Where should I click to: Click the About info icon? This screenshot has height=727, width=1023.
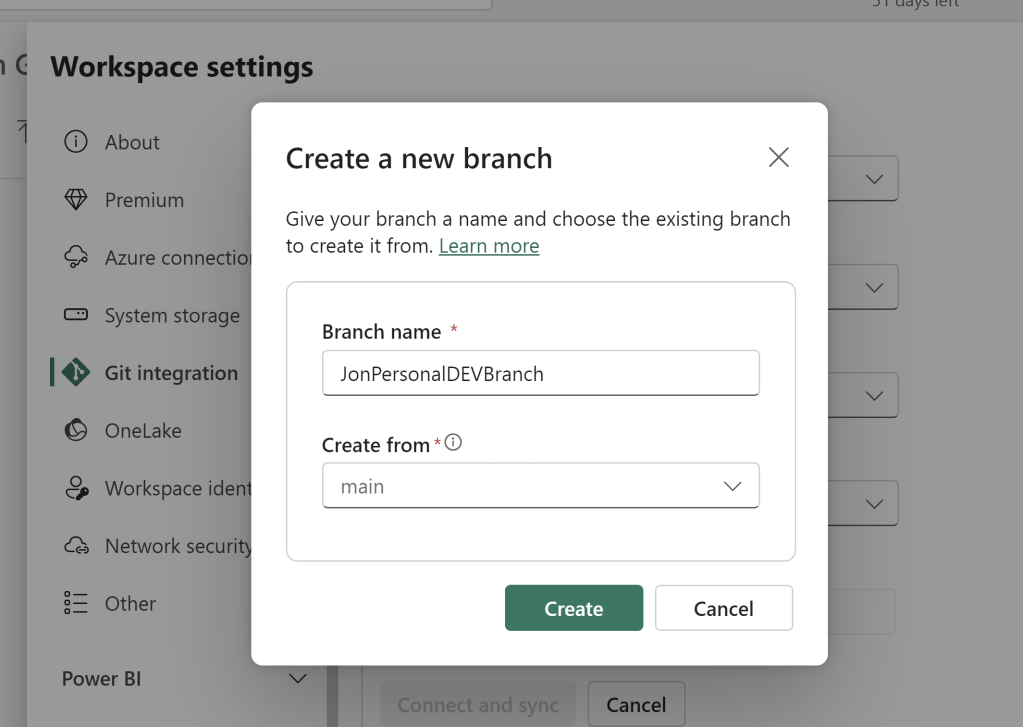click(76, 142)
